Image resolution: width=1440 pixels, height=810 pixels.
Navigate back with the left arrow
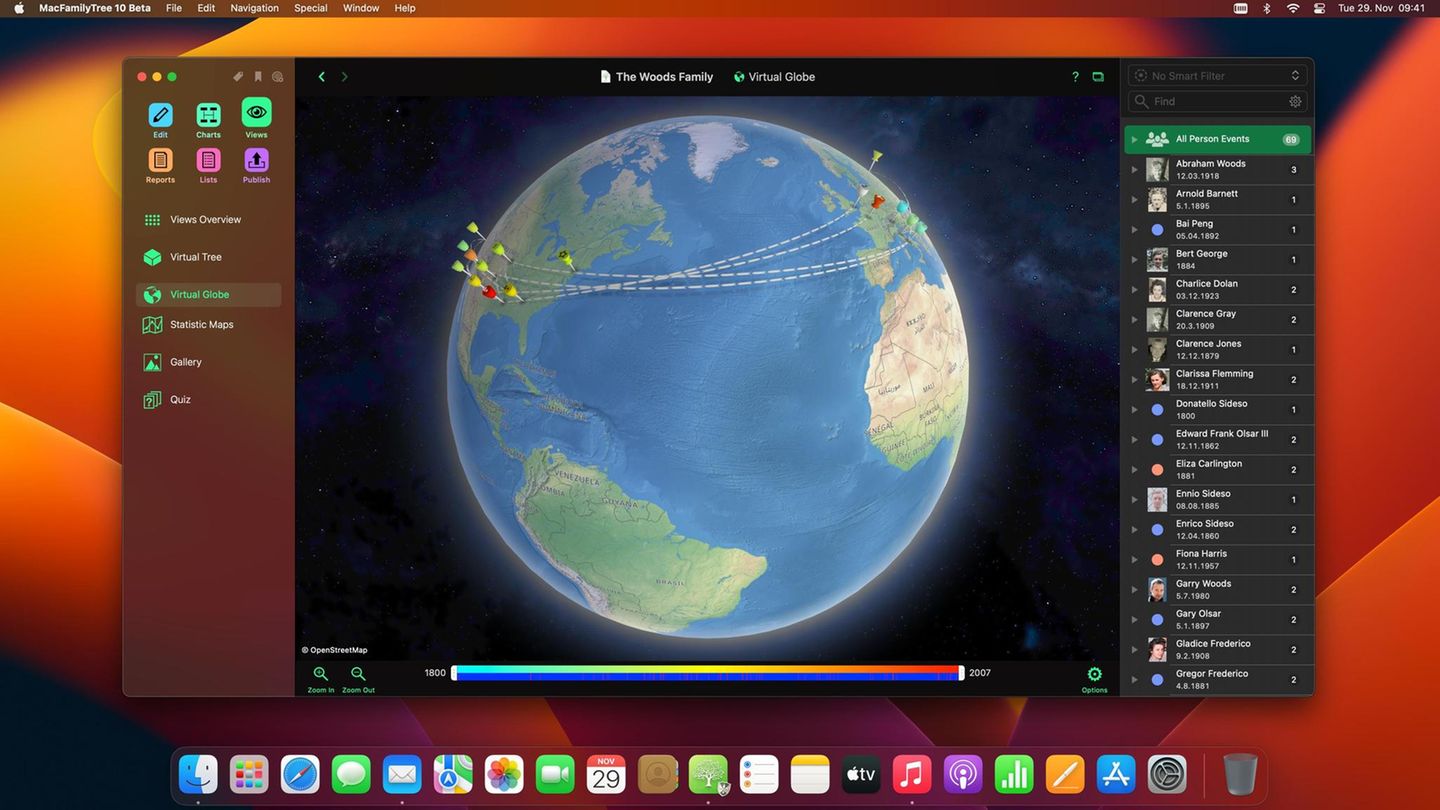[x=321, y=77]
